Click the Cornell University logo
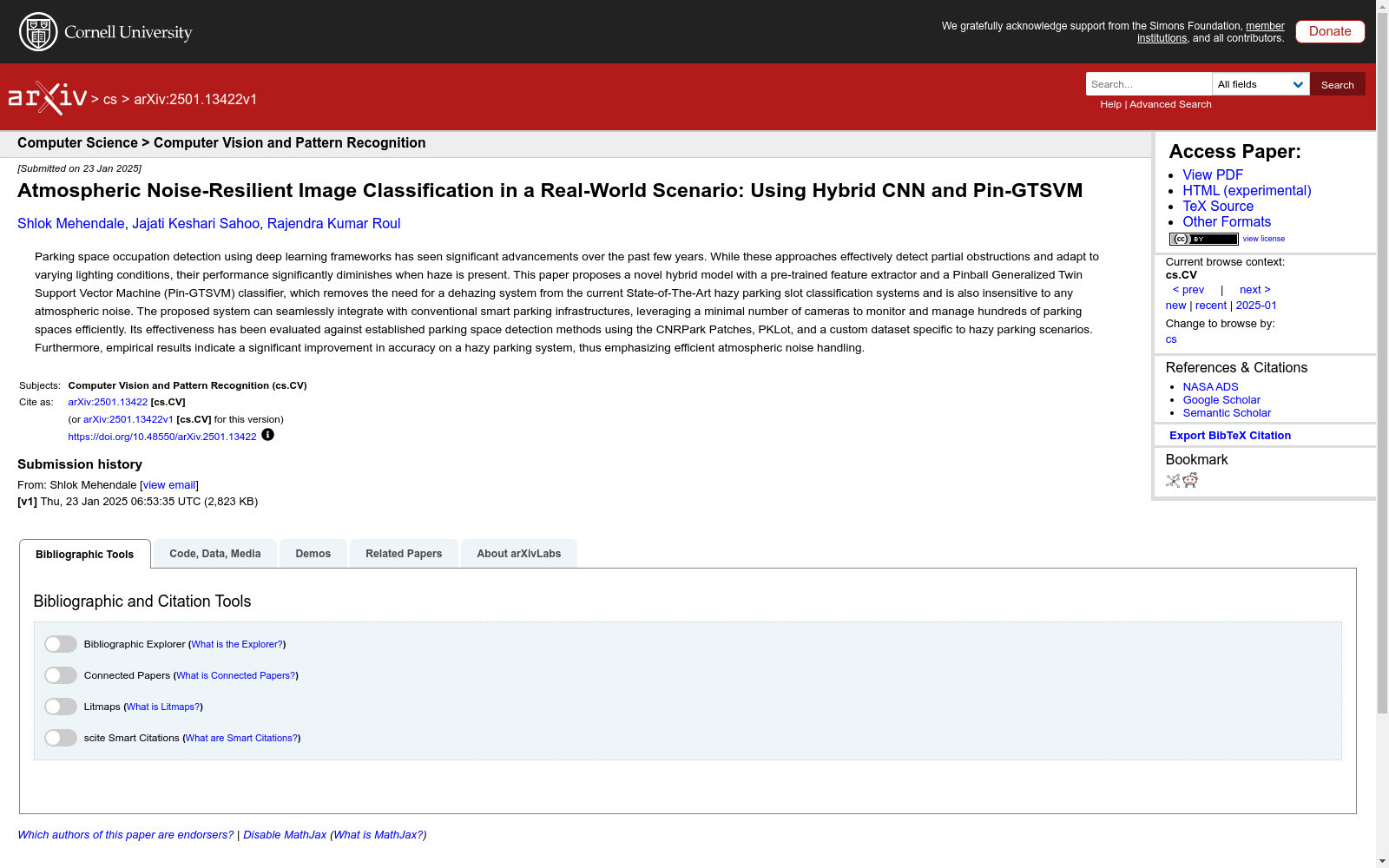 [106, 32]
